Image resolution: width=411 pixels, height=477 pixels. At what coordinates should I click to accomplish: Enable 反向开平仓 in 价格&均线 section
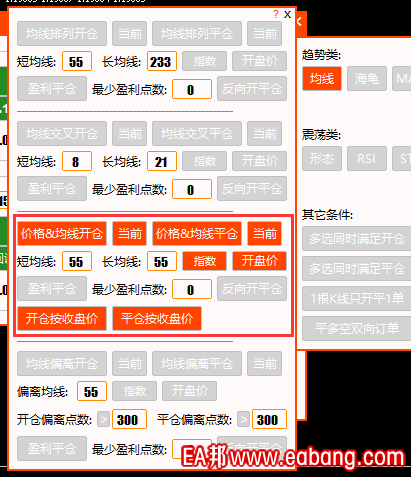(252, 289)
